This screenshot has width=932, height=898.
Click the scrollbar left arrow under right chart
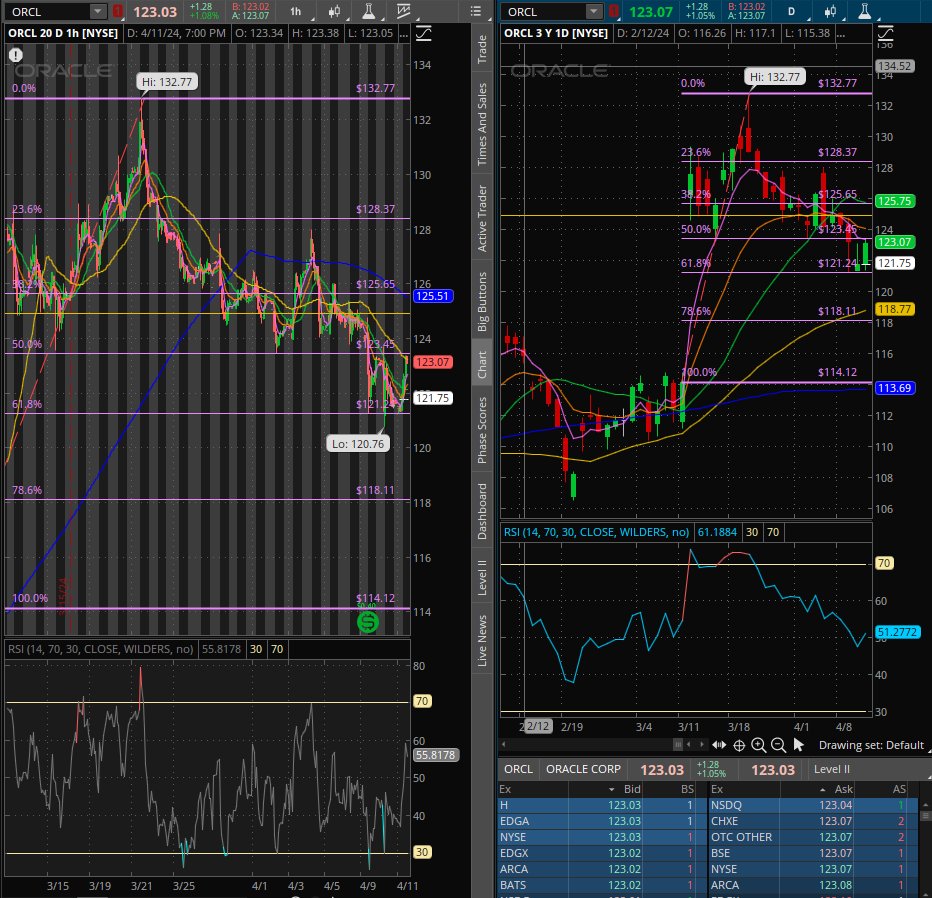click(504, 745)
